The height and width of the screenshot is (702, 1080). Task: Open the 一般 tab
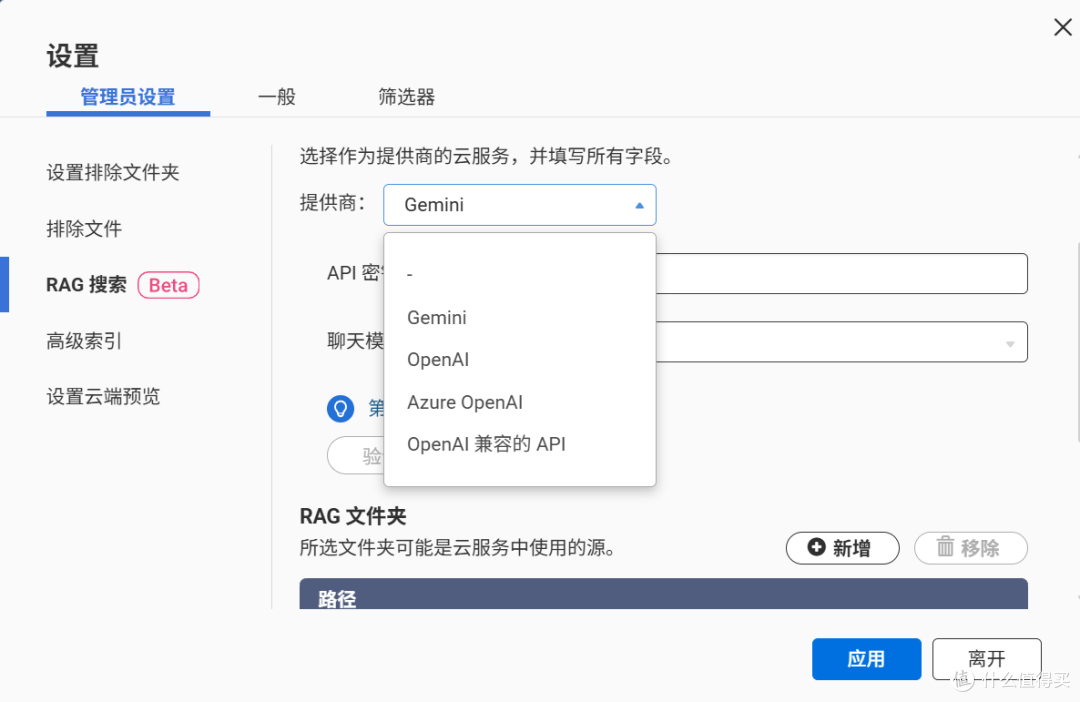pos(277,97)
